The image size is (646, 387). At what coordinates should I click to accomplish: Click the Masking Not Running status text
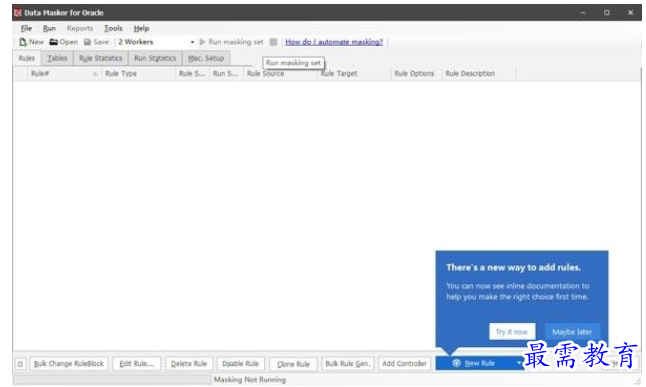pyautogui.click(x=250, y=380)
